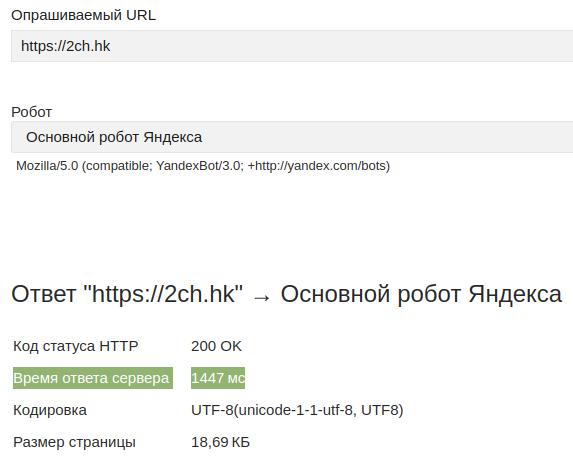Click the Робот field label

(32, 112)
